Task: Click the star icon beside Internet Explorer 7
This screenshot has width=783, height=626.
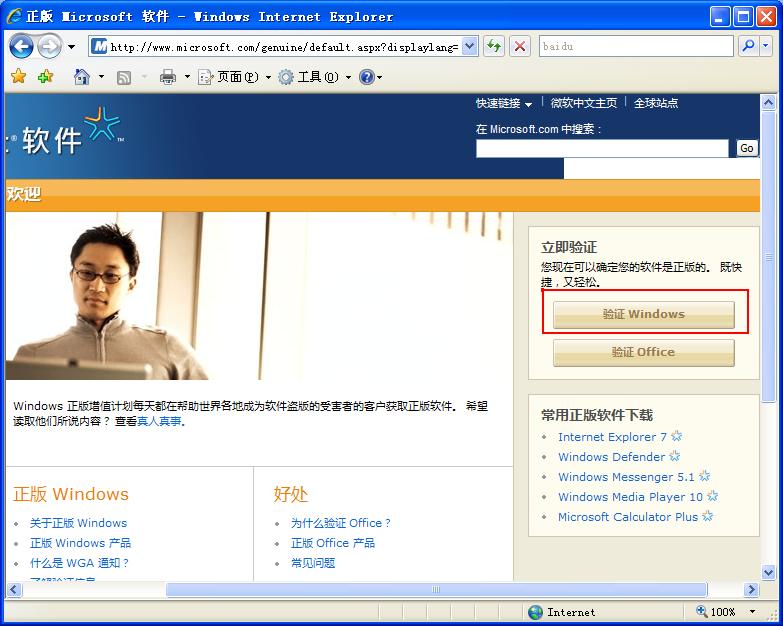Action: coord(677,436)
